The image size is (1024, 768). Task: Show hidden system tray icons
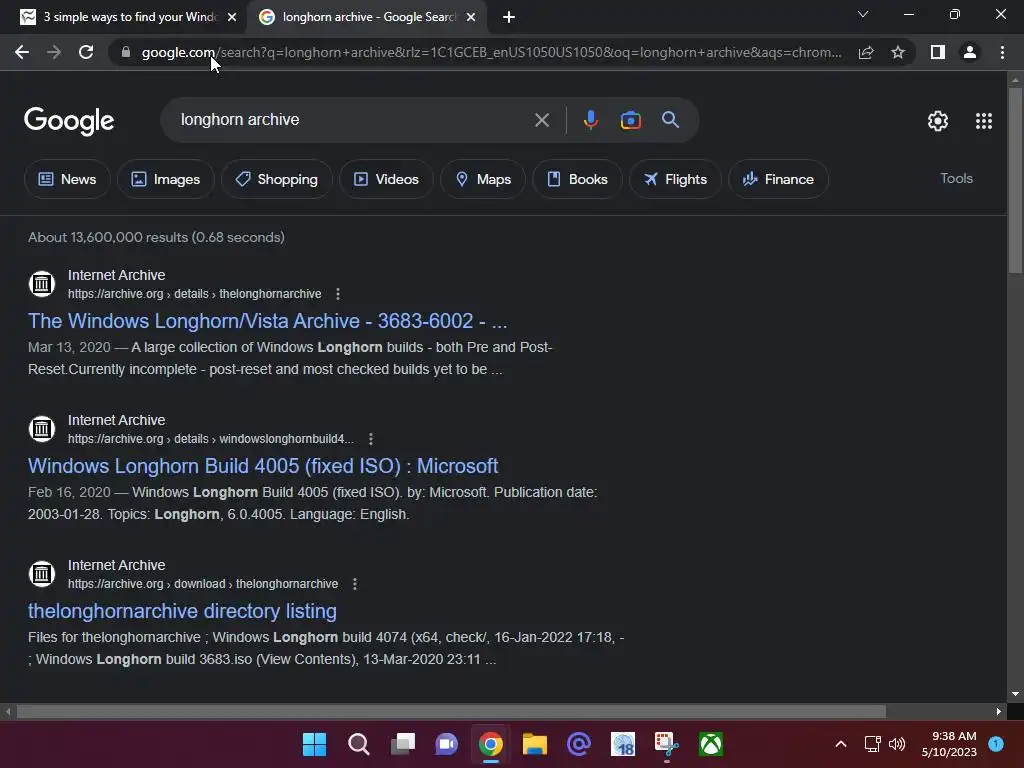click(x=841, y=744)
